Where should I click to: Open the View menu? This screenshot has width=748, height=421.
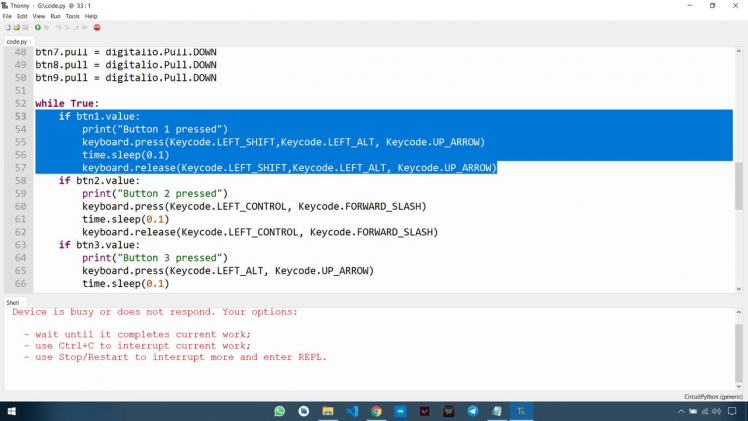(x=39, y=16)
